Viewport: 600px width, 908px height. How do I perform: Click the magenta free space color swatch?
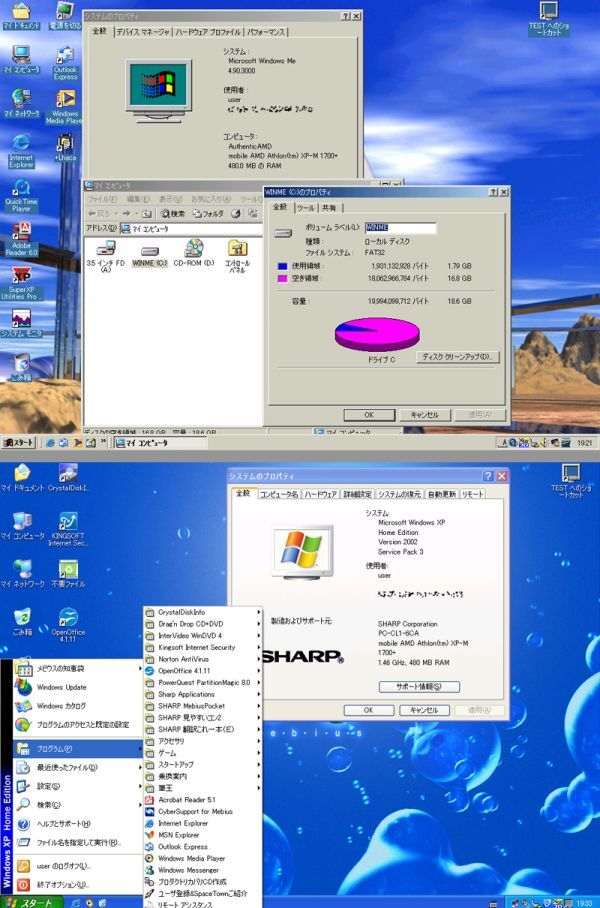[x=282, y=280]
